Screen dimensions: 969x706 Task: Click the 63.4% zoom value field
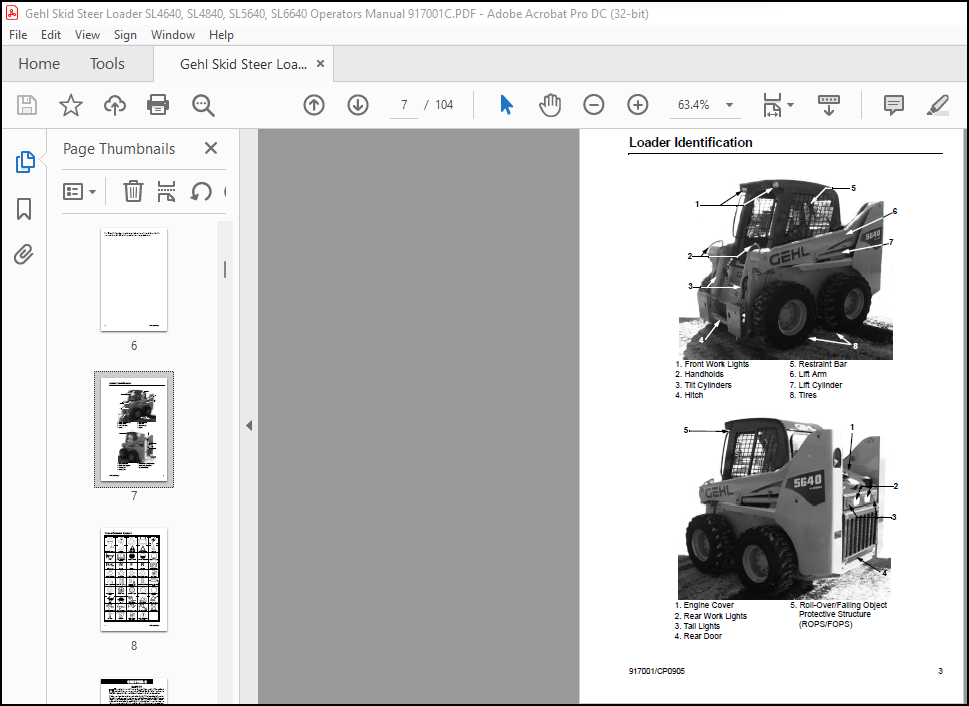[693, 105]
